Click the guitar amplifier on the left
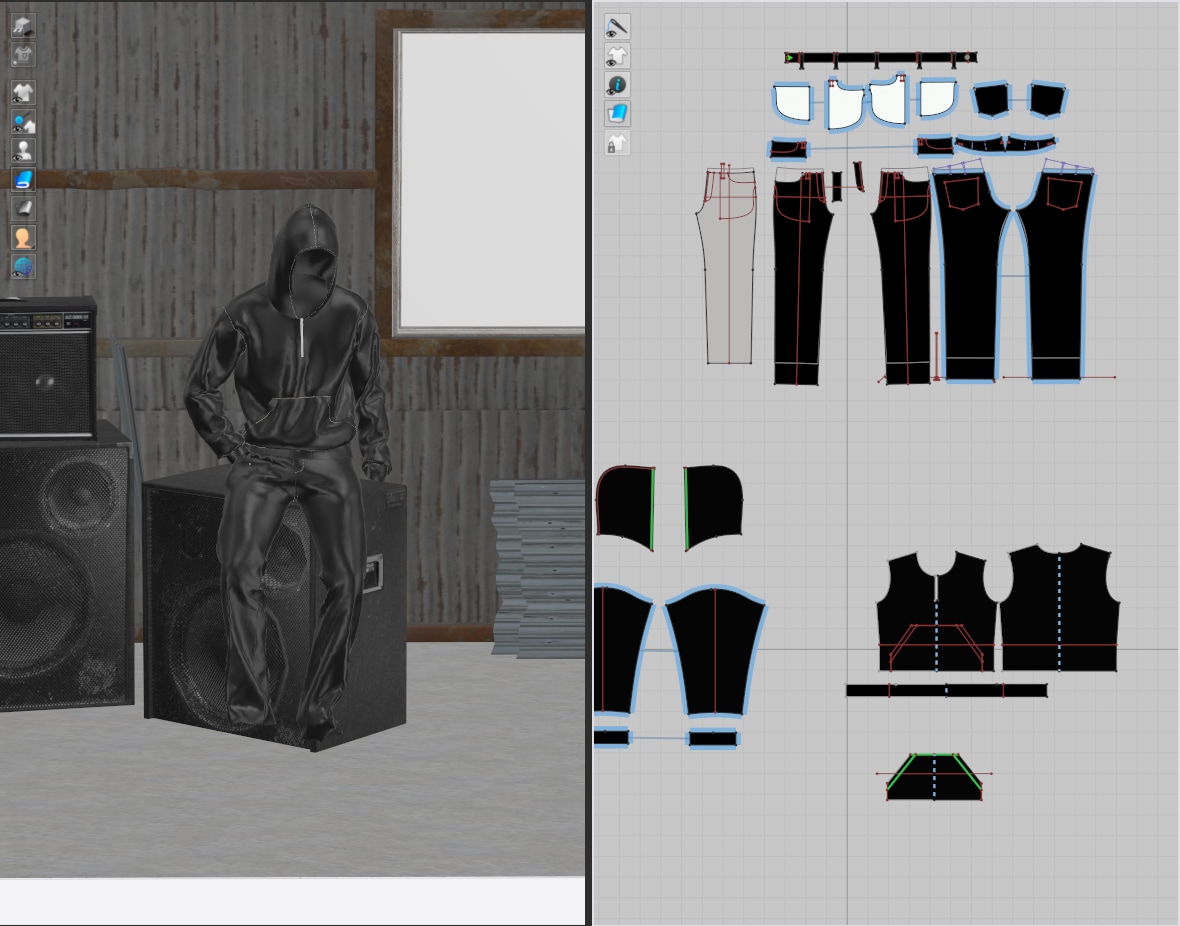Screen dimensions: 1180x926 47,367
